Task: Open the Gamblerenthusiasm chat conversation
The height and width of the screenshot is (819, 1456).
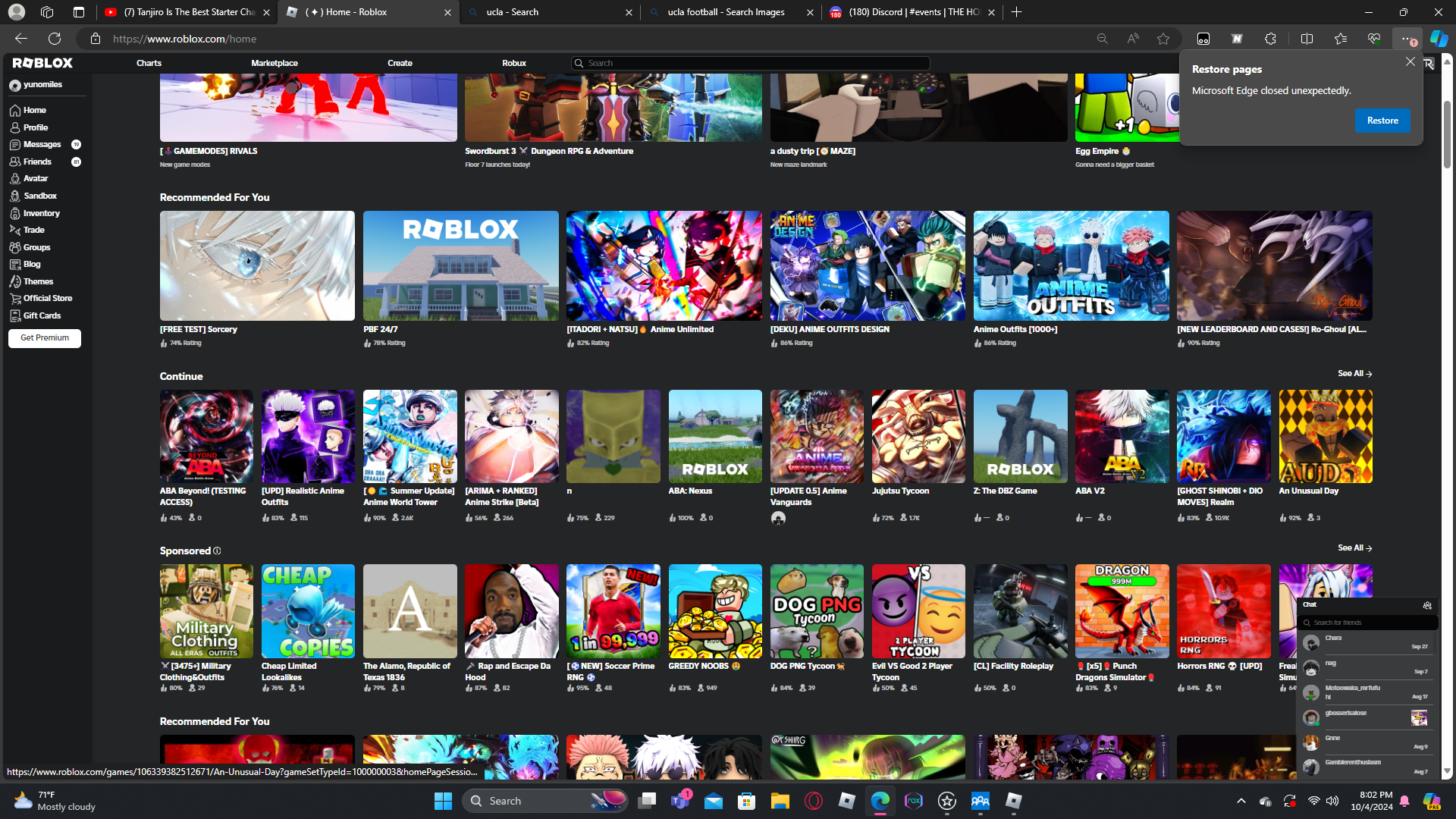Action: click(x=1367, y=767)
